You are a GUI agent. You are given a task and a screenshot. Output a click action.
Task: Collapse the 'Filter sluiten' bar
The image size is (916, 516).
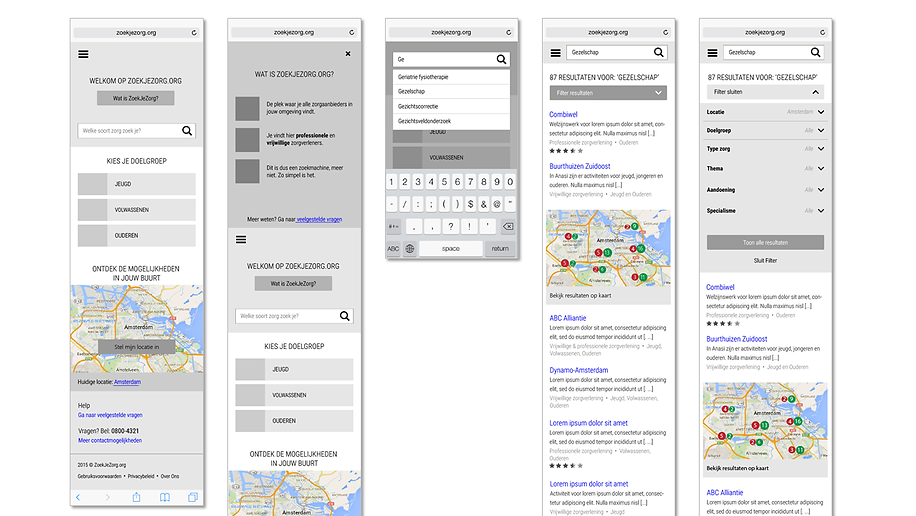click(x=765, y=92)
